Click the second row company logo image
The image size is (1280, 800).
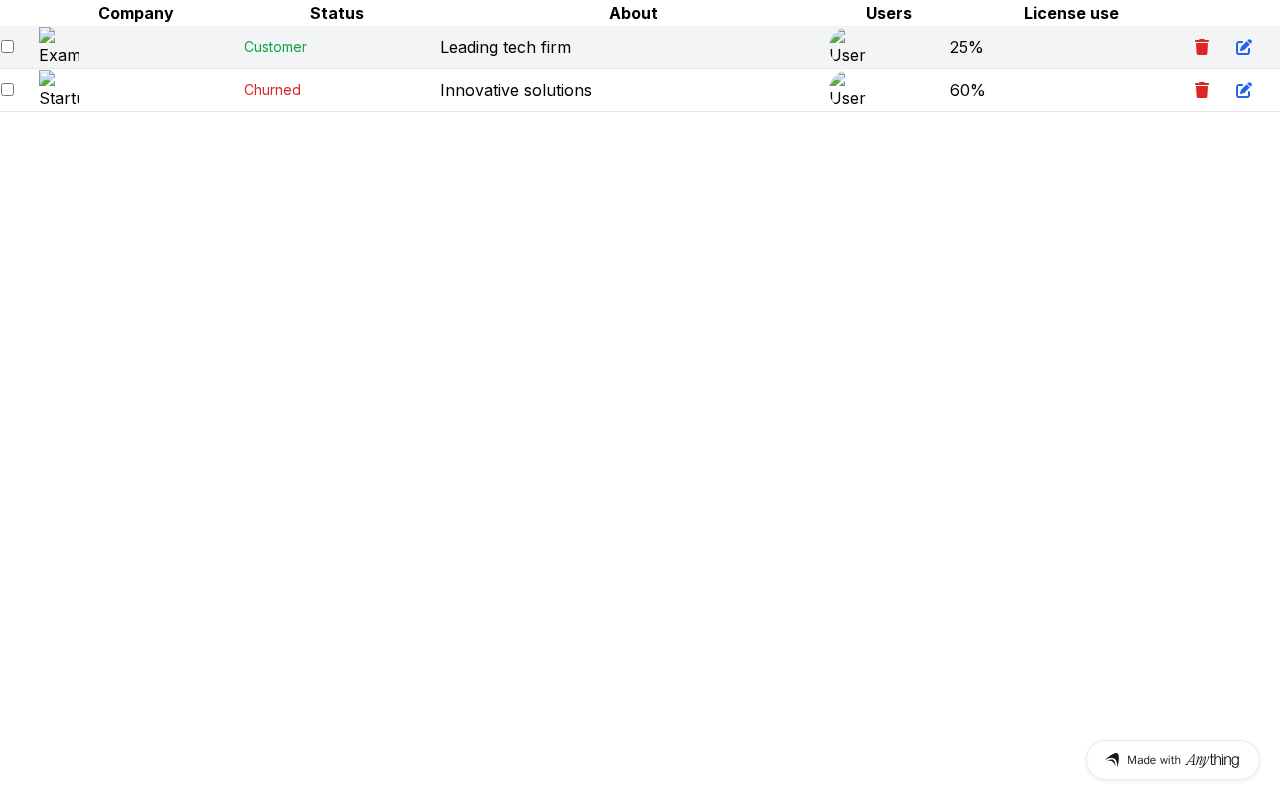59,89
